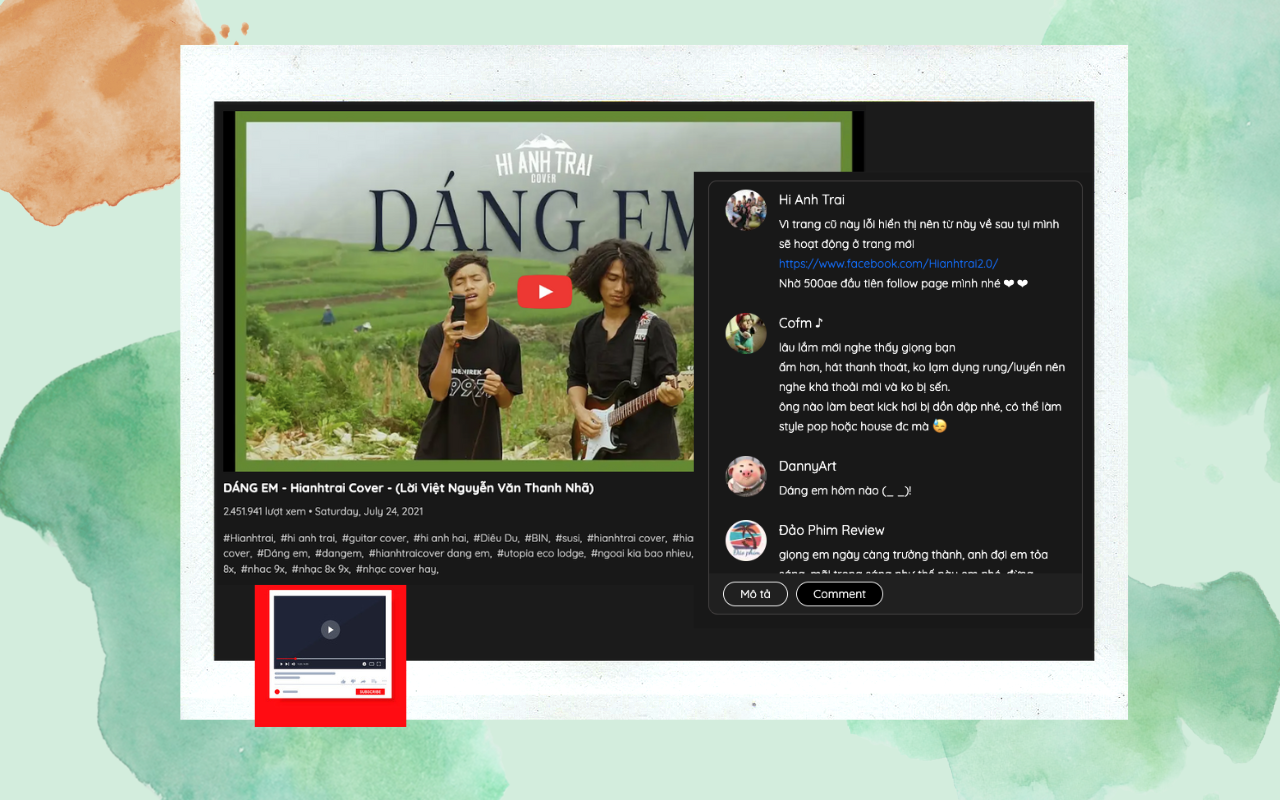Click DannyArt's pig avatar
This screenshot has width=1280, height=800.
(x=745, y=476)
